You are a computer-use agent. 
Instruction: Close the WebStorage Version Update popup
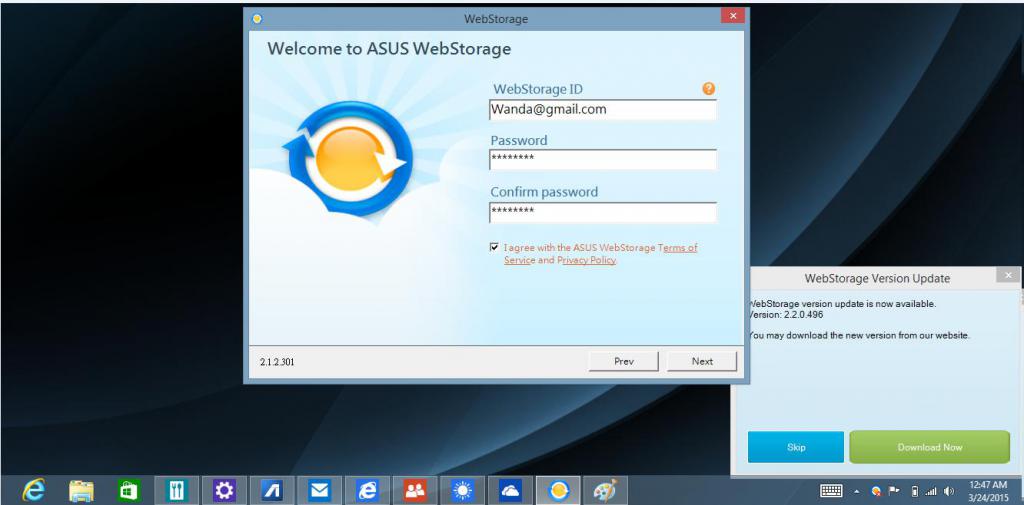click(1008, 275)
